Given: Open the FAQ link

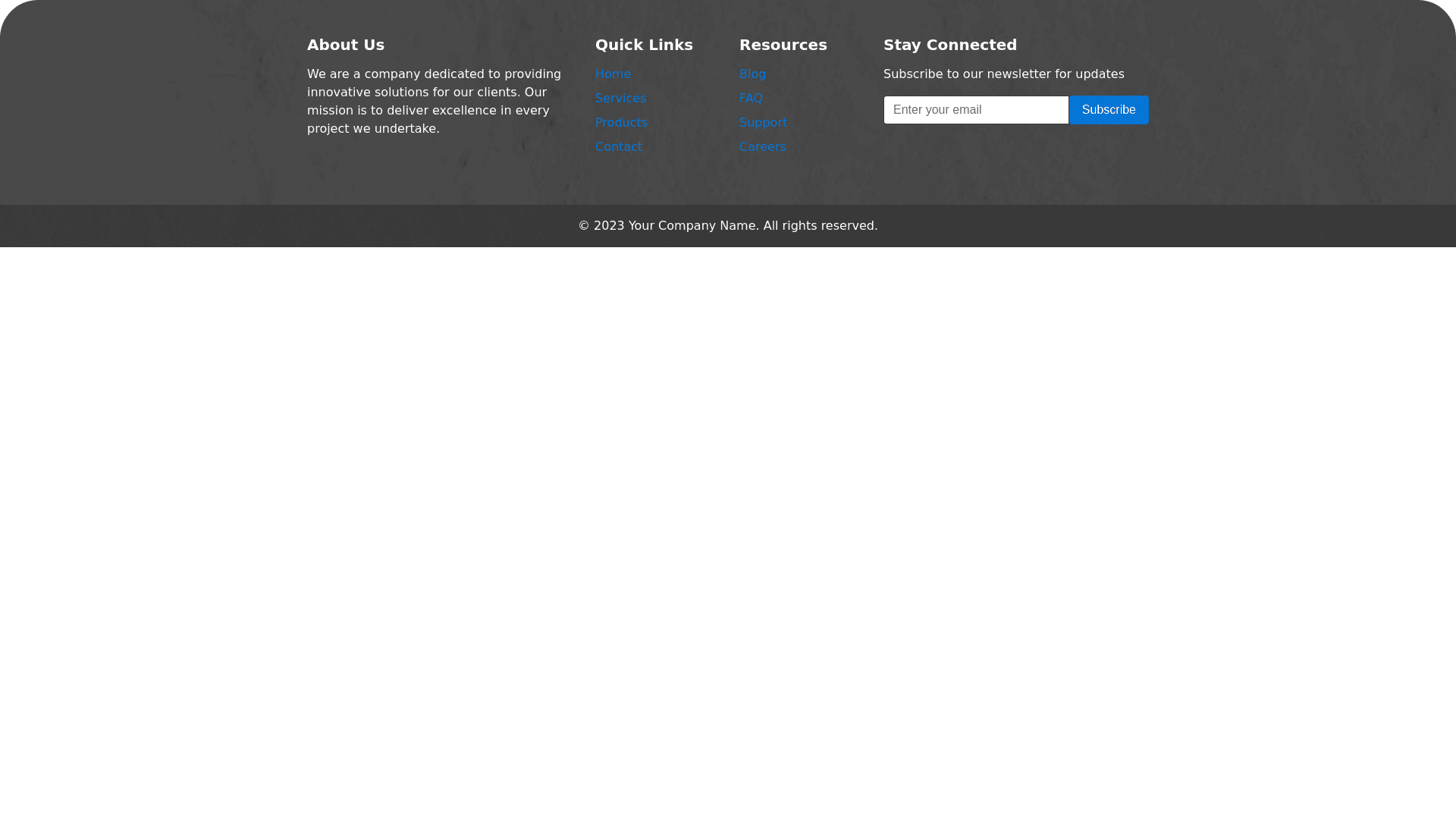Looking at the screenshot, I should click(751, 99).
